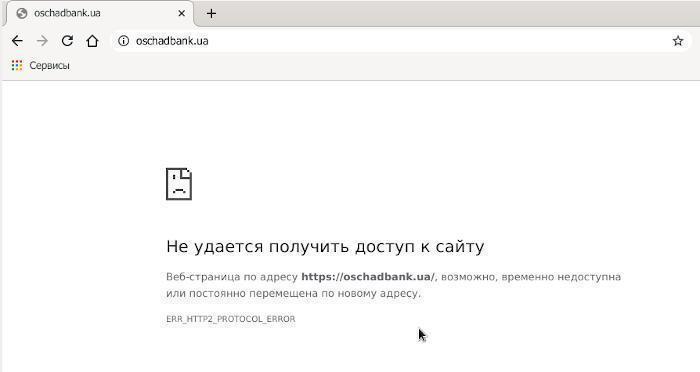Close the oschadbank.ua tab

pos(181,13)
